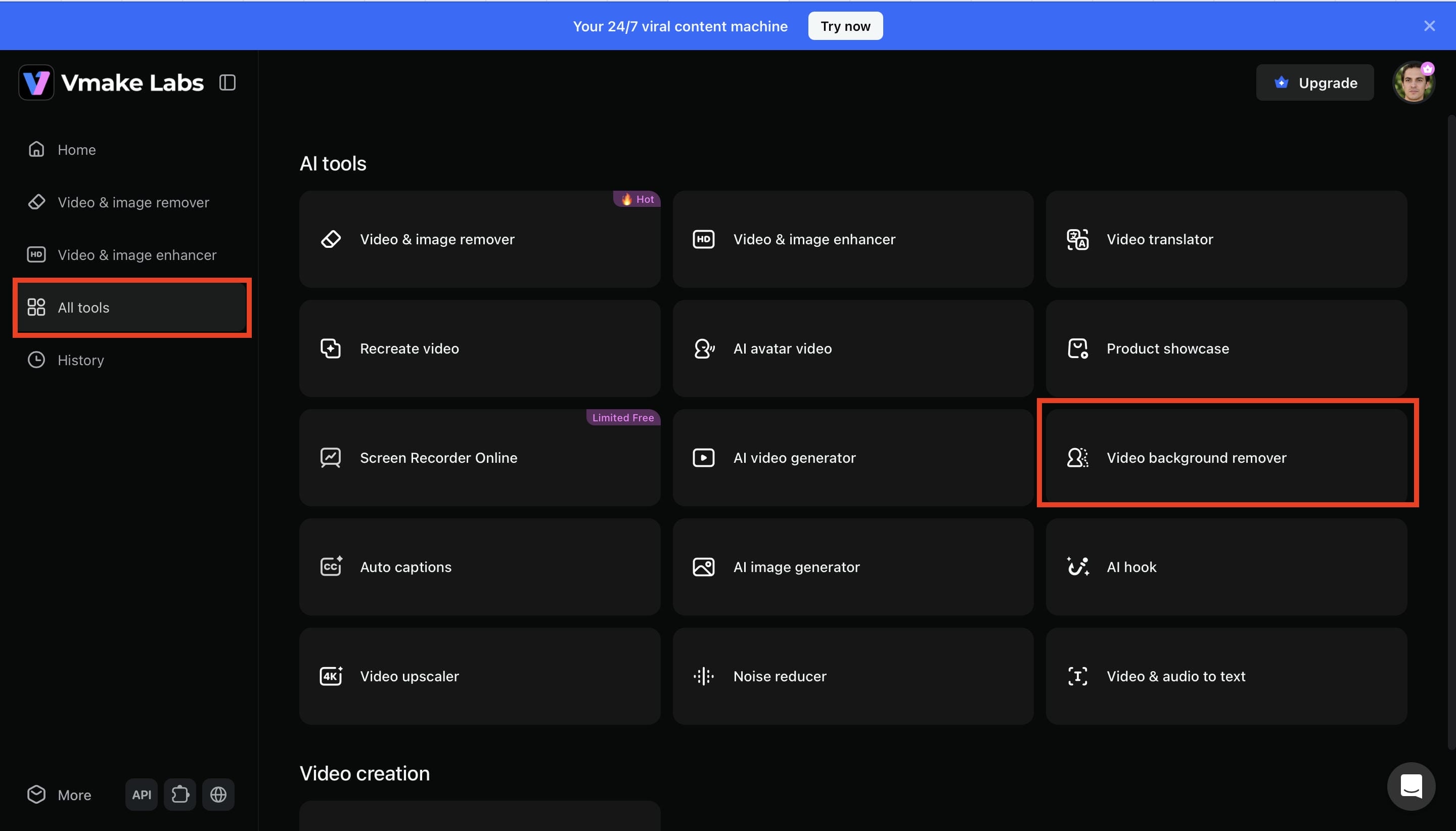Click the AI hook card icon
Image resolution: width=1456 pixels, height=831 pixels.
[x=1077, y=567]
